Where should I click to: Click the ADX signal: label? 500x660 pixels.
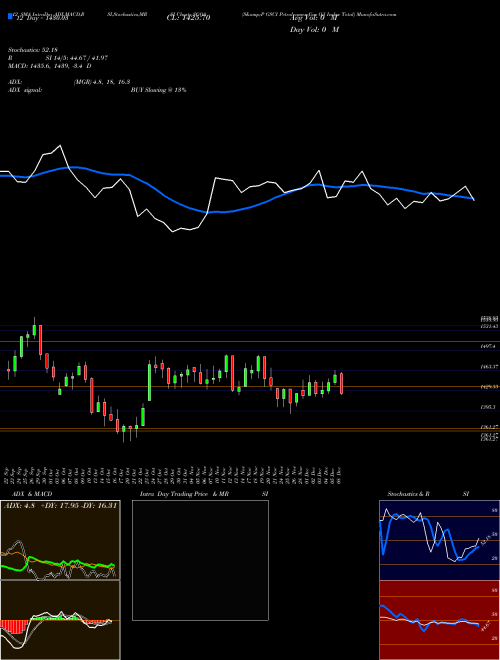(25, 90)
